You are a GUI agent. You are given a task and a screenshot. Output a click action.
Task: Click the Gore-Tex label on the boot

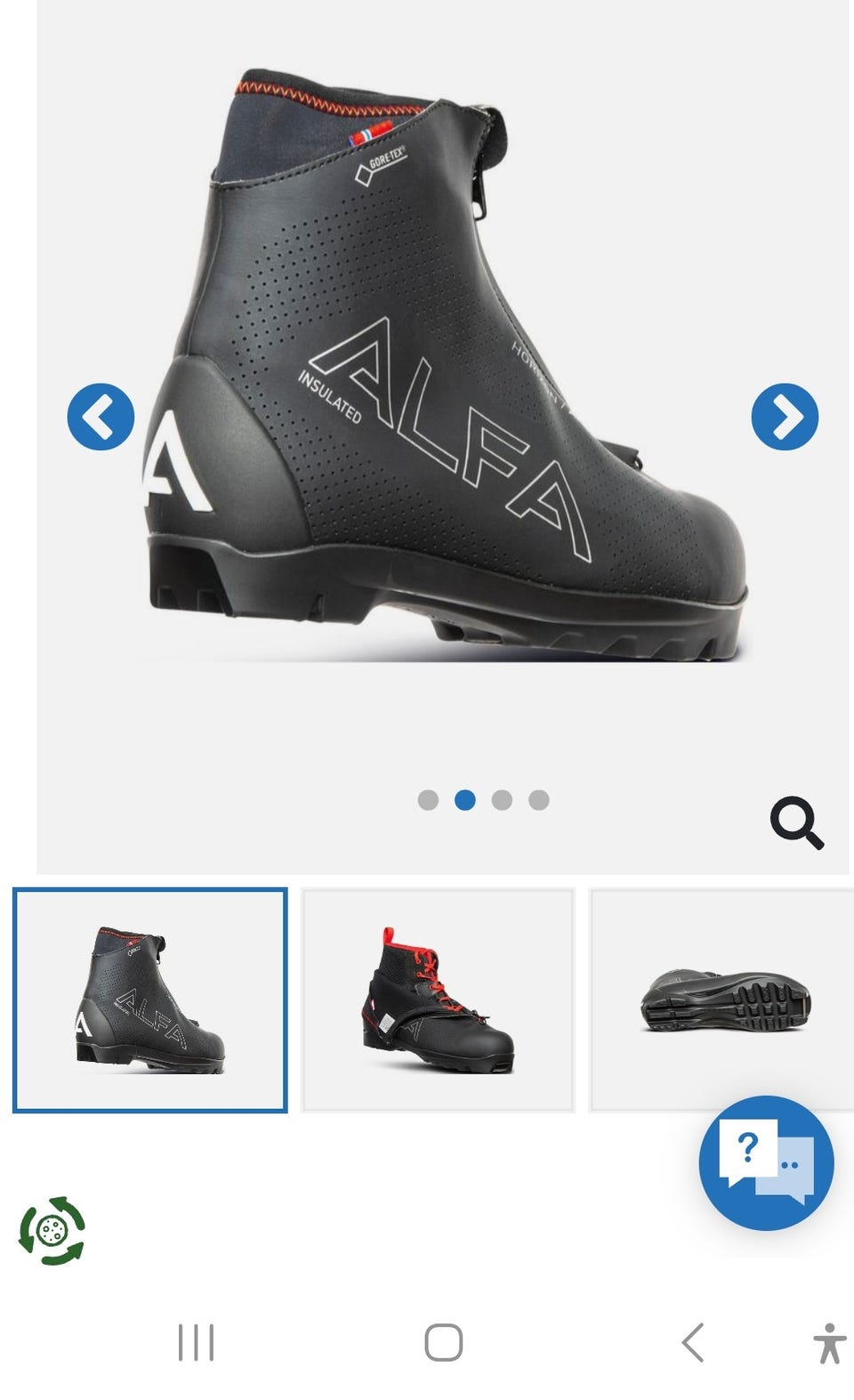[x=382, y=165]
